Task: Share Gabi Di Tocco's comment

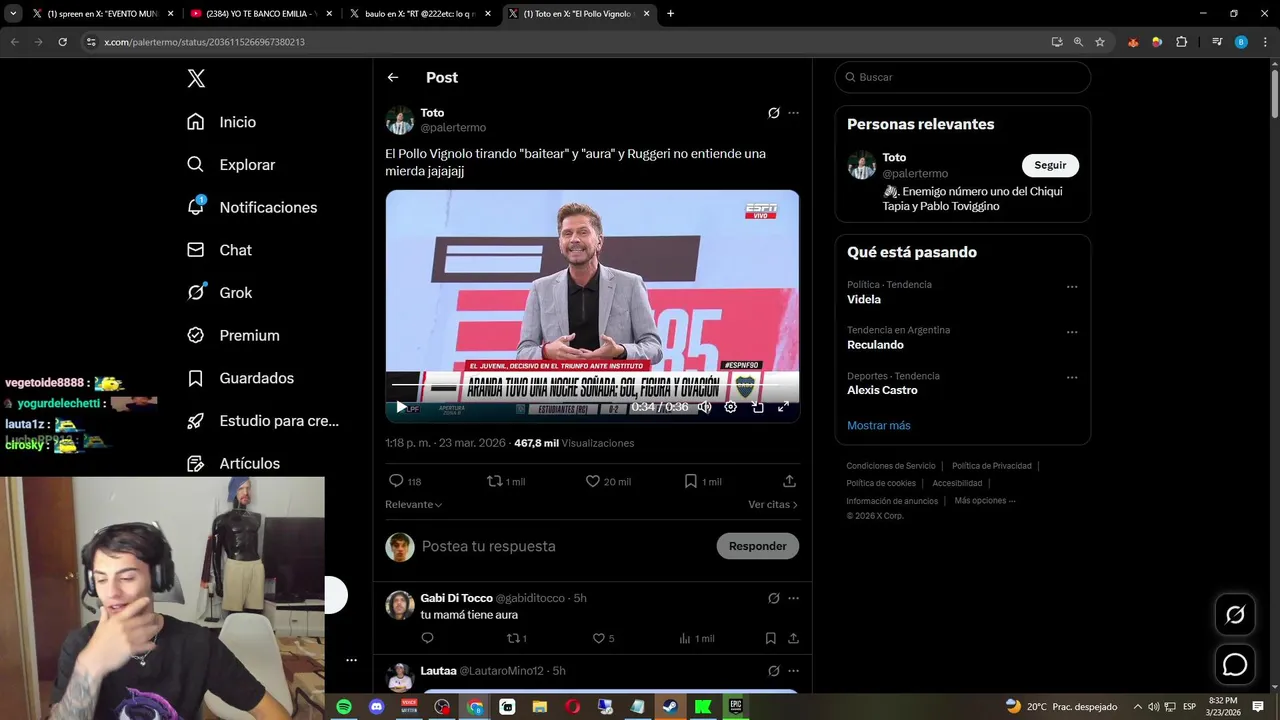Action: [x=793, y=638]
